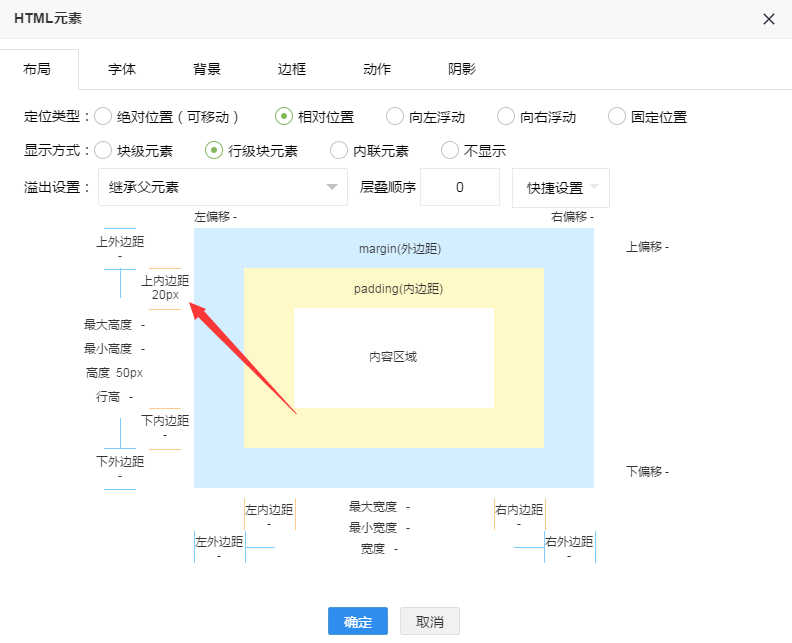Select 绝对位置（可移动） positioning option
792x643 pixels.
pos(103,117)
